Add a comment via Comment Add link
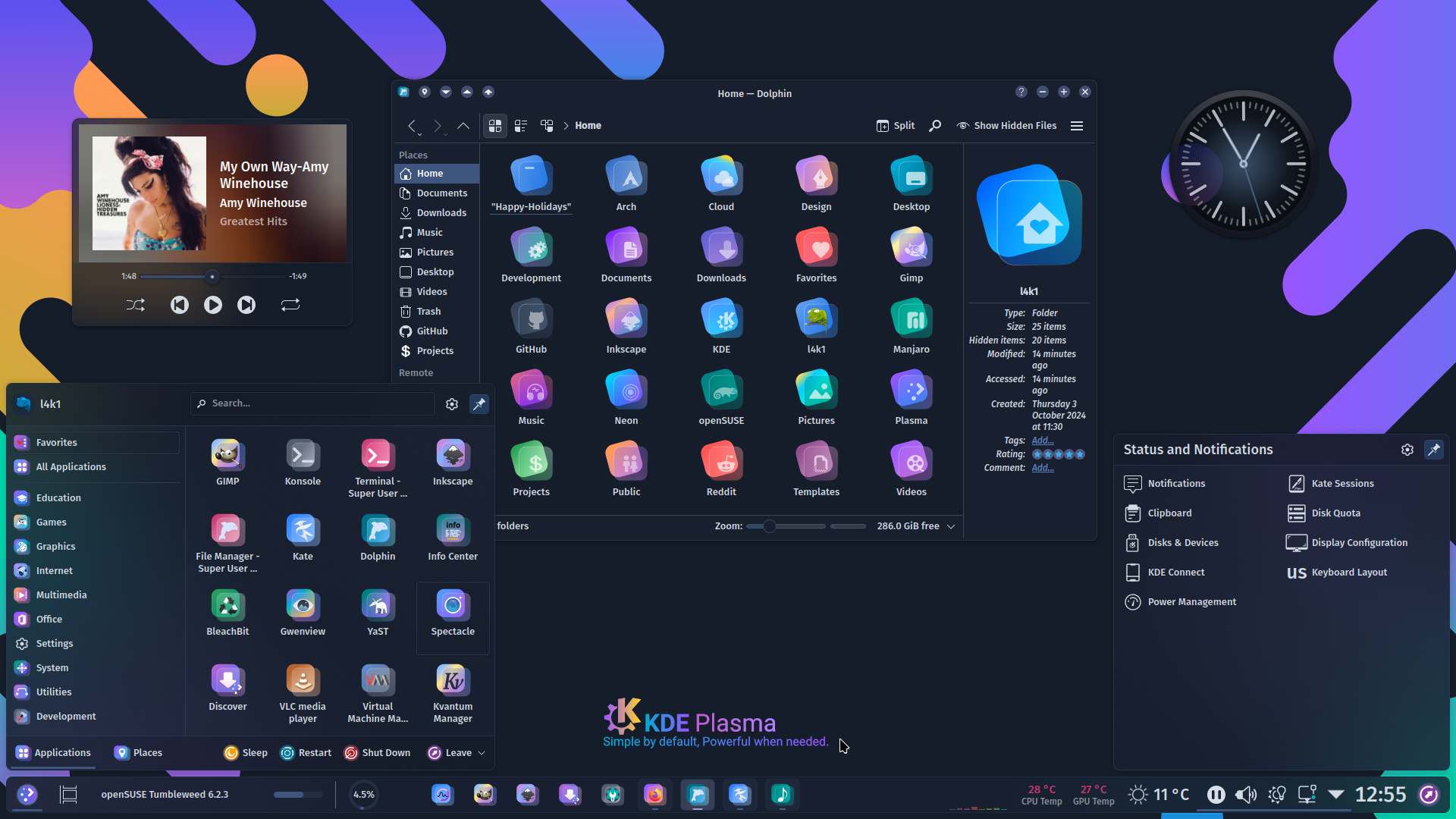 point(1043,468)
